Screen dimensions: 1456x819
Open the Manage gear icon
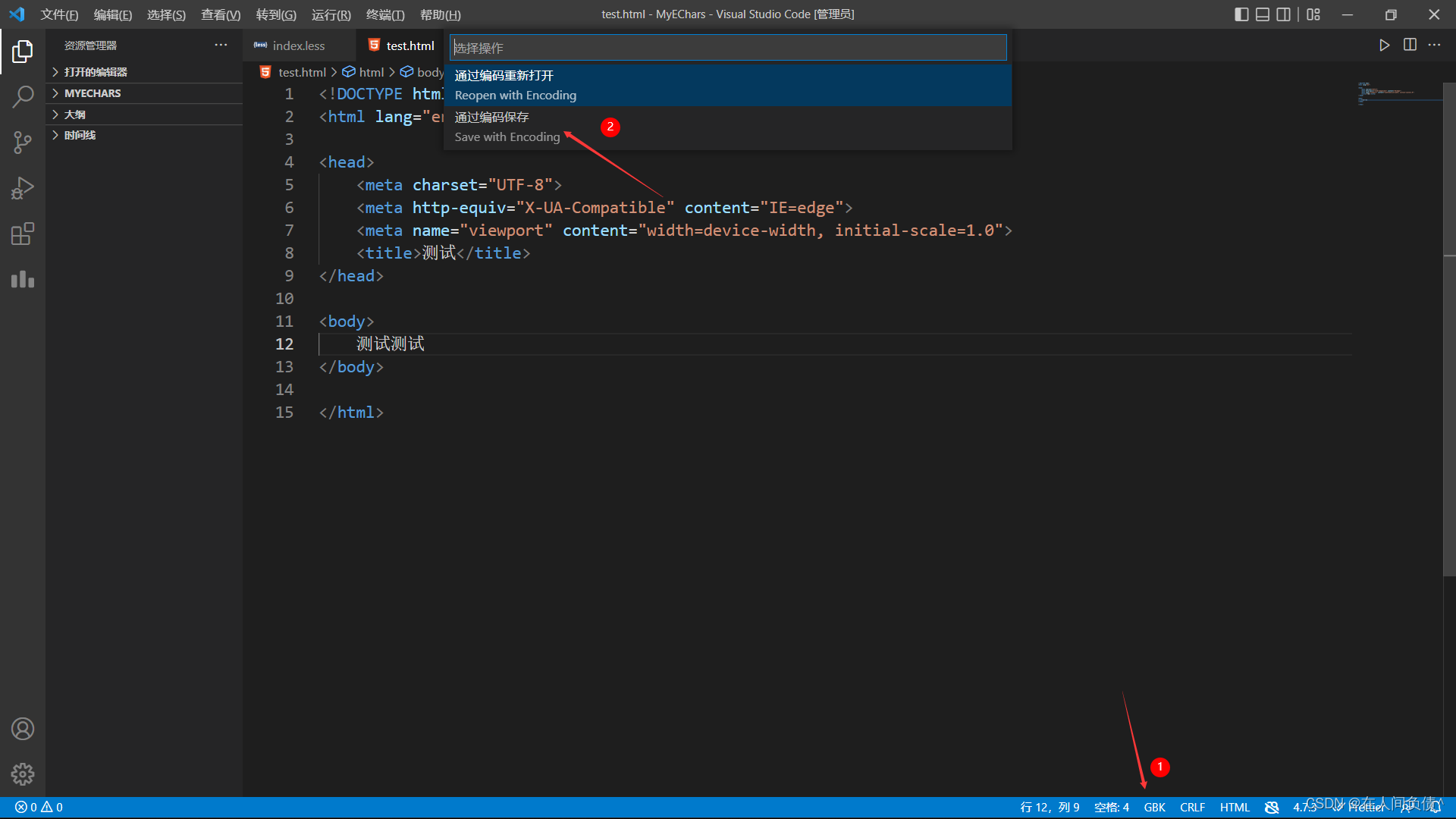[x=23, y=774]
